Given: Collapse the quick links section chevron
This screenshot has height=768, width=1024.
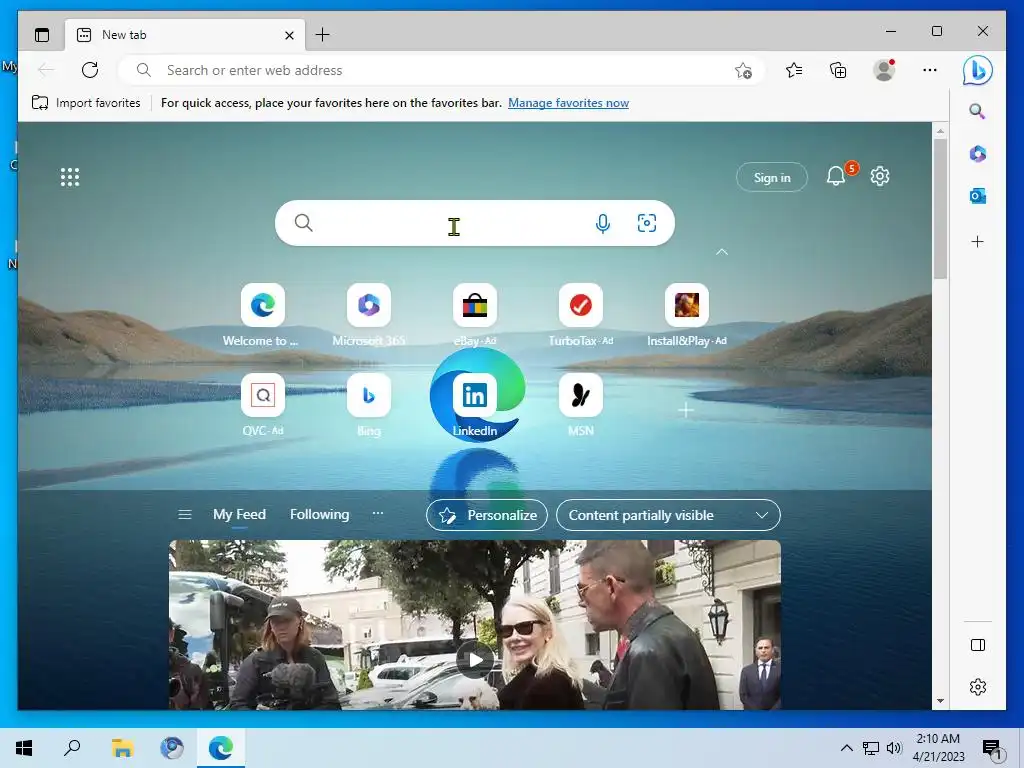Looking at the screenshot, I should (722, 252).
